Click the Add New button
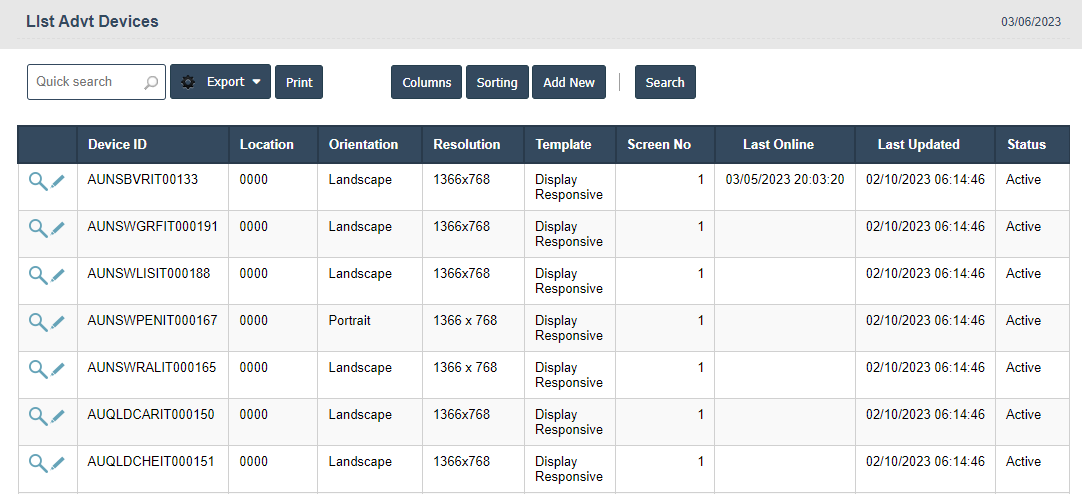This screenshot has height=494, width=1082. [569, 82]
